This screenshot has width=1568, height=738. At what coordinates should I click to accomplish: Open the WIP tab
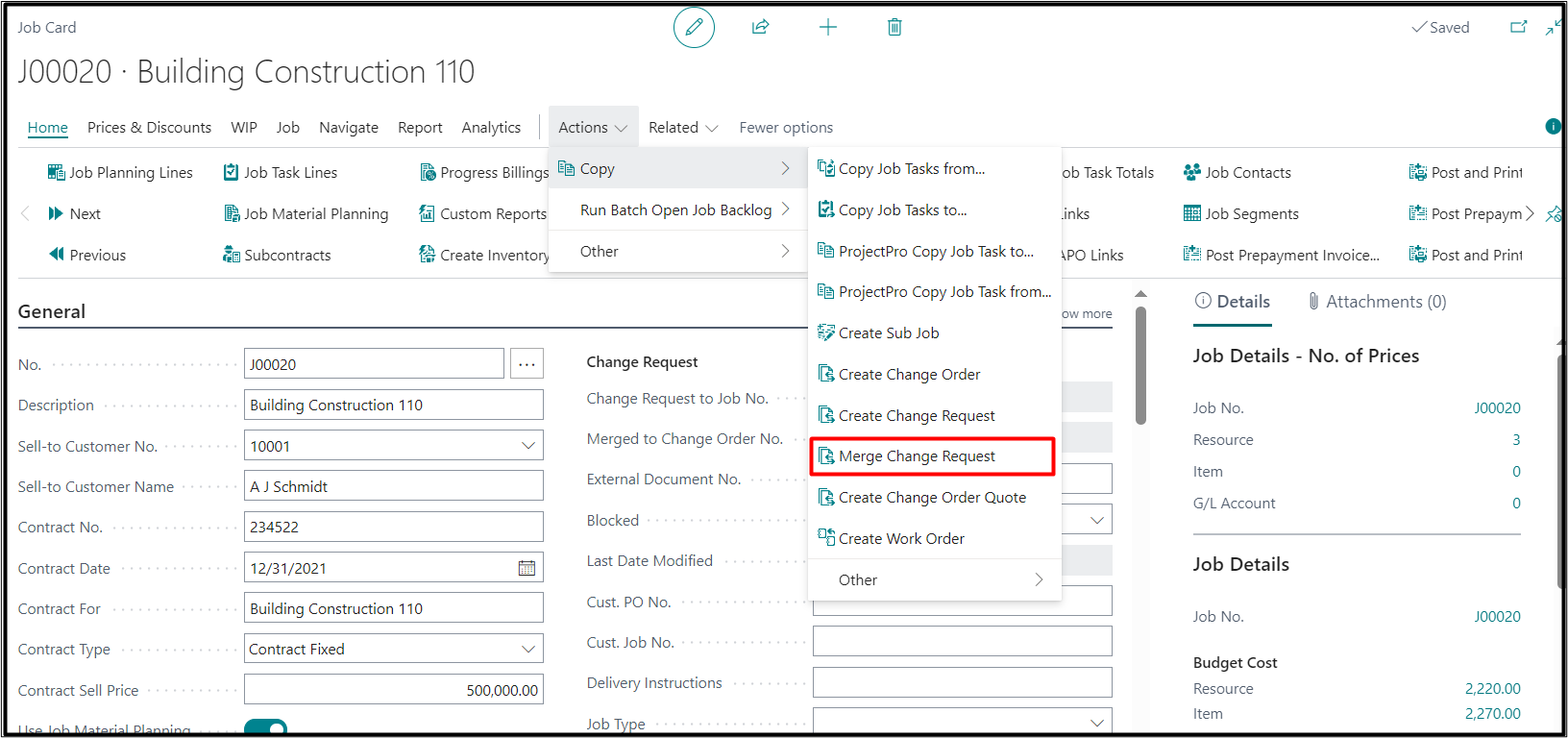point(244,127)
